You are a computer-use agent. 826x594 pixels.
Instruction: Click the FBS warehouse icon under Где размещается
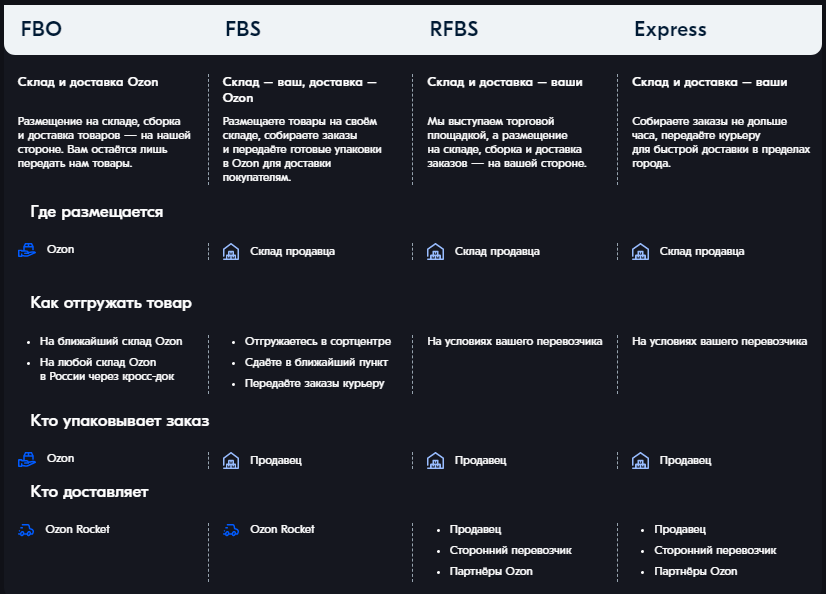point(231,252)
